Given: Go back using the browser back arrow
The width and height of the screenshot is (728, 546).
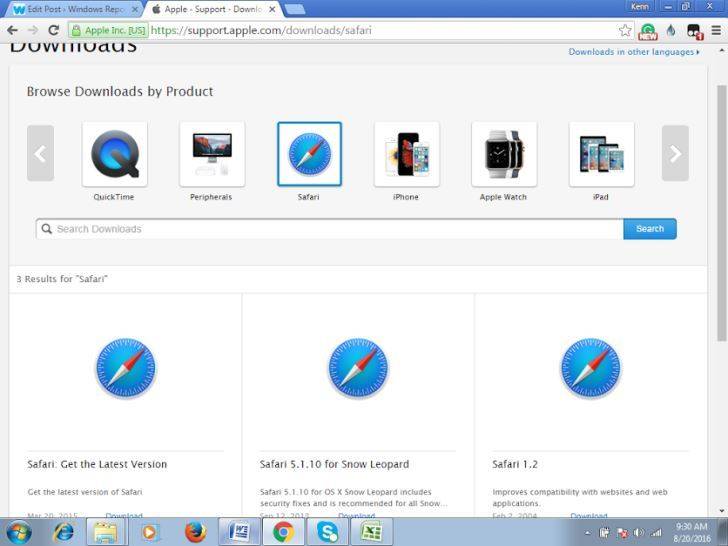Looking at the screenshot, I should point(13,30).
